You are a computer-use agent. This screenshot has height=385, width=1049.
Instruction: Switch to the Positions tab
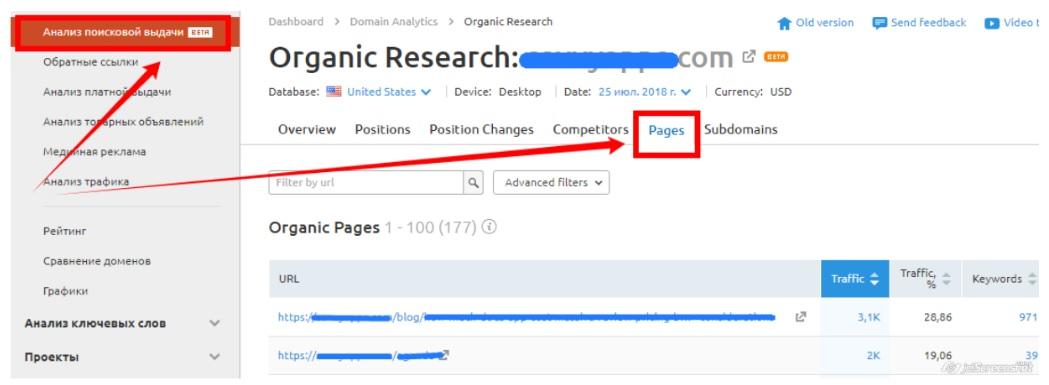[383, 130]
